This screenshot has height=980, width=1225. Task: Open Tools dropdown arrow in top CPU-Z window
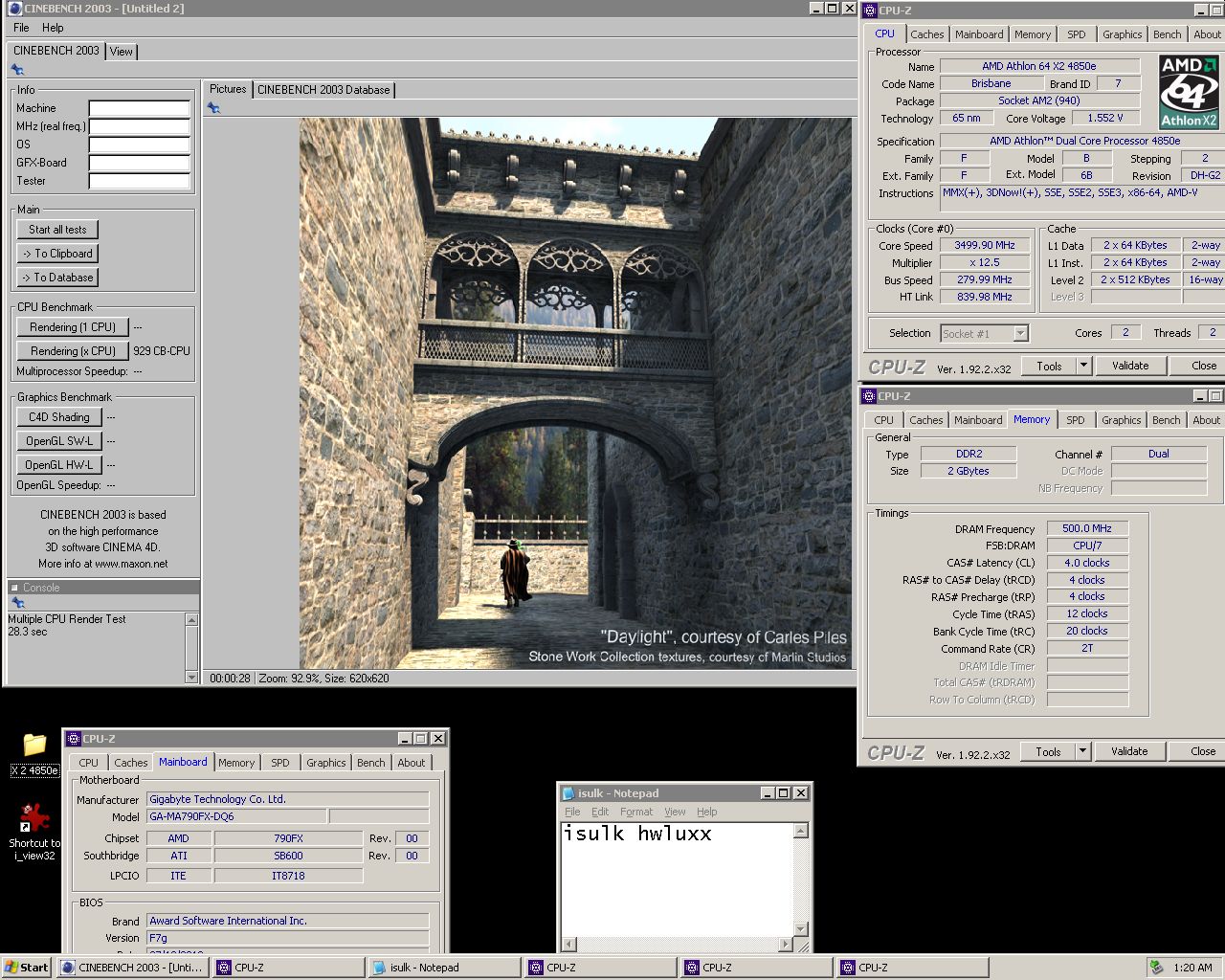(1083, 366)
